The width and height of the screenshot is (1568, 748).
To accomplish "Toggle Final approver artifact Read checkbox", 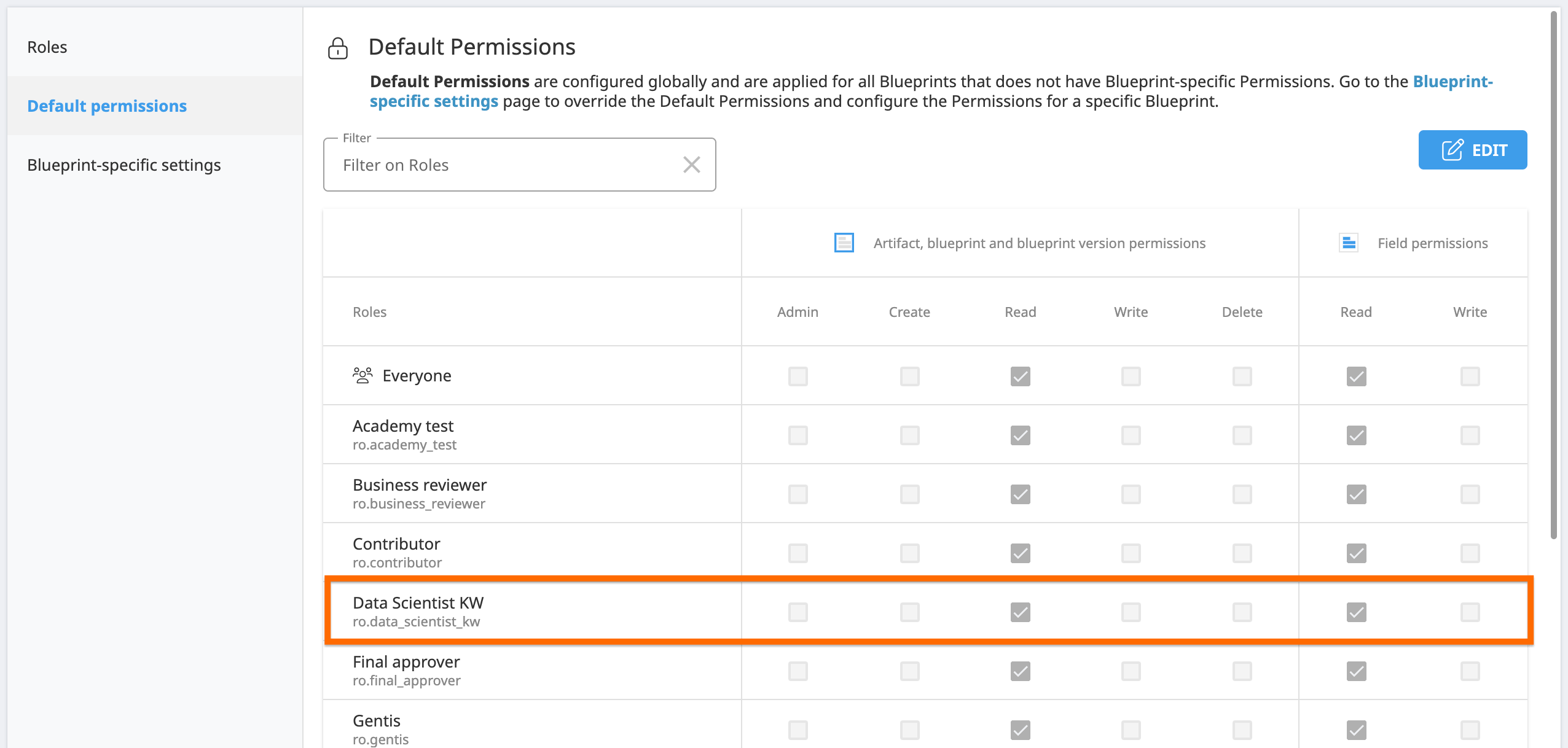I will [x=1021, y=671].
